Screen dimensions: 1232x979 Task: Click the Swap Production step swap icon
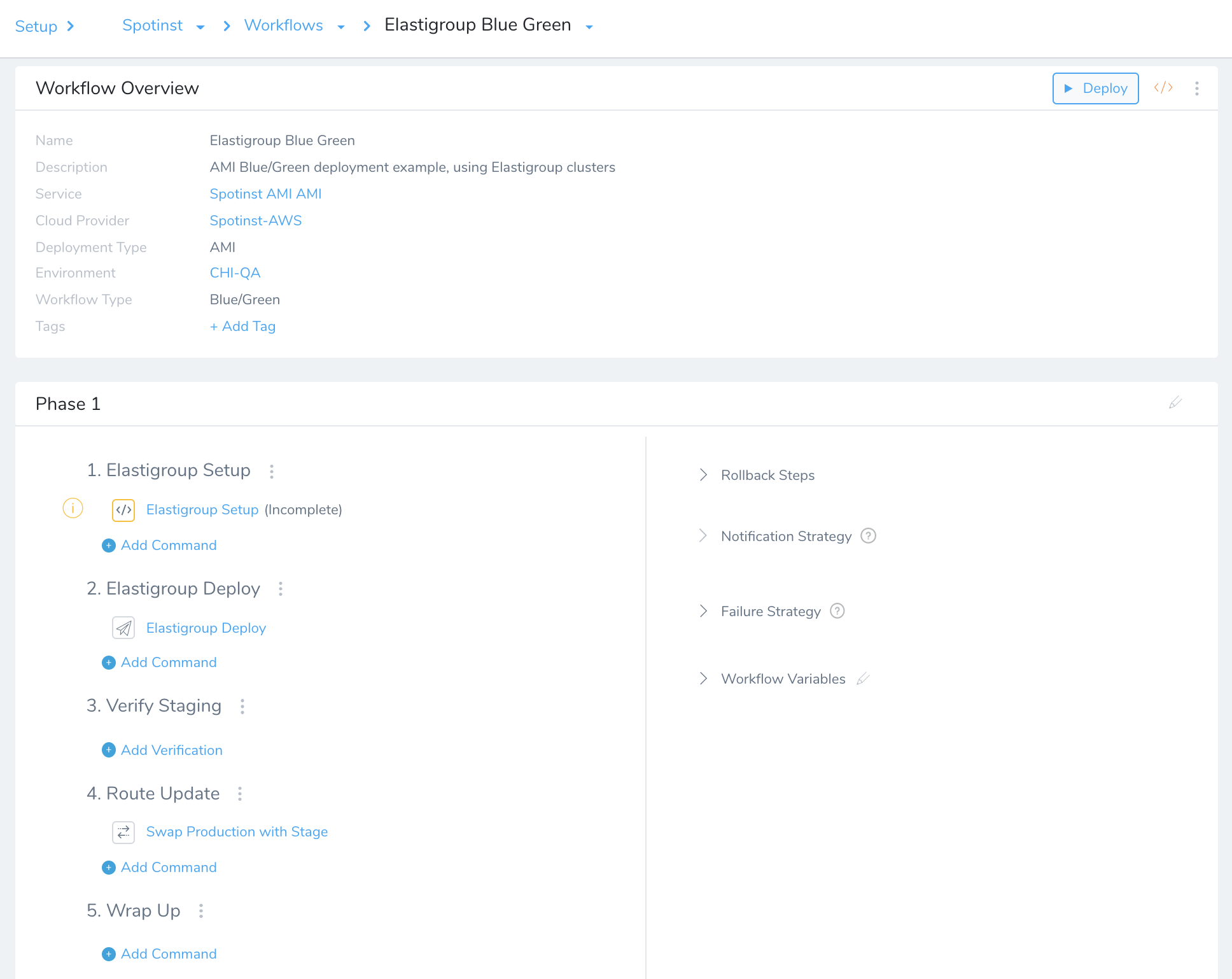[x=123, y=832]
